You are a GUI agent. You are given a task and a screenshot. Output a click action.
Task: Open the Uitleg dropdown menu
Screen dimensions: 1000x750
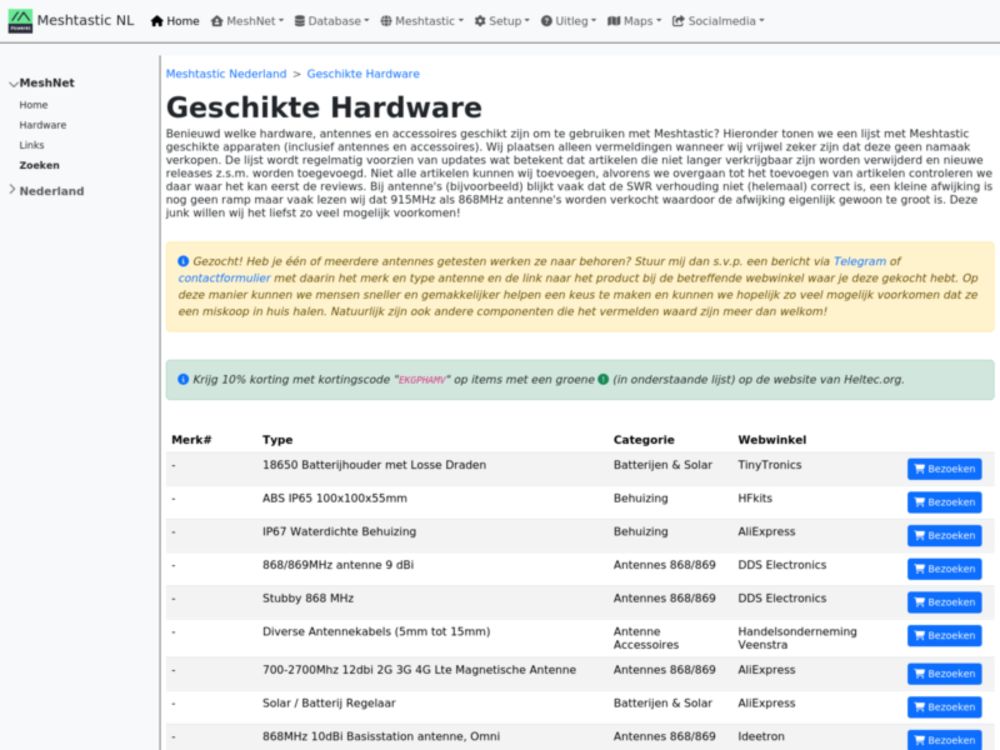click(x=568, y=21)
